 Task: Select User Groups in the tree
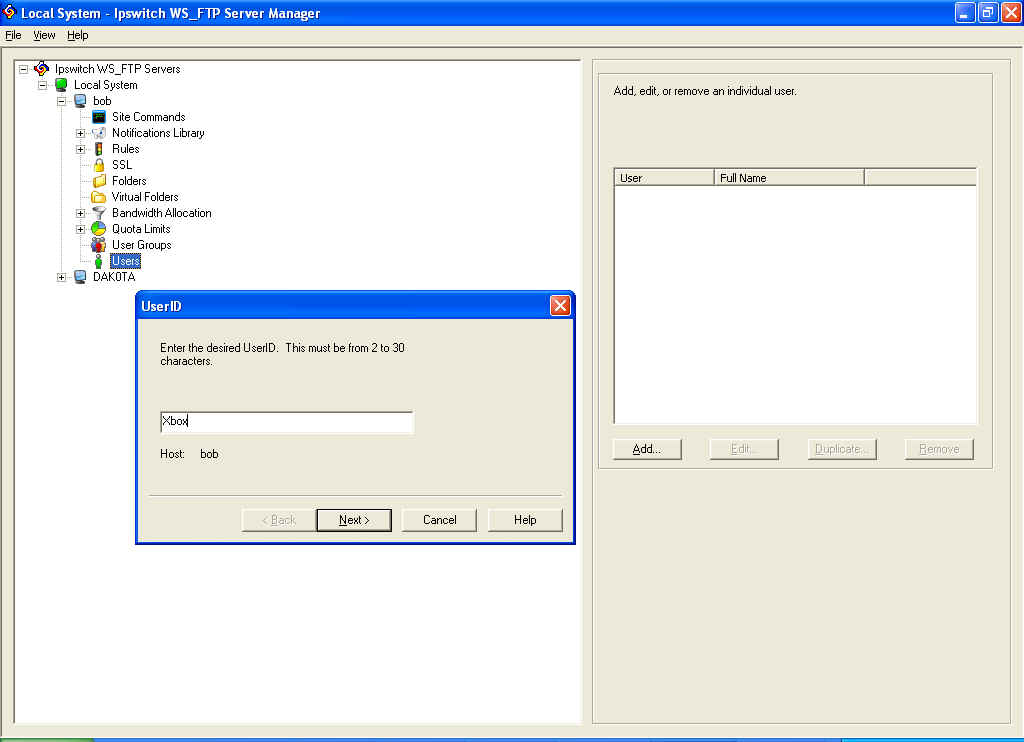pyautogui.click(x=142, y=245)
